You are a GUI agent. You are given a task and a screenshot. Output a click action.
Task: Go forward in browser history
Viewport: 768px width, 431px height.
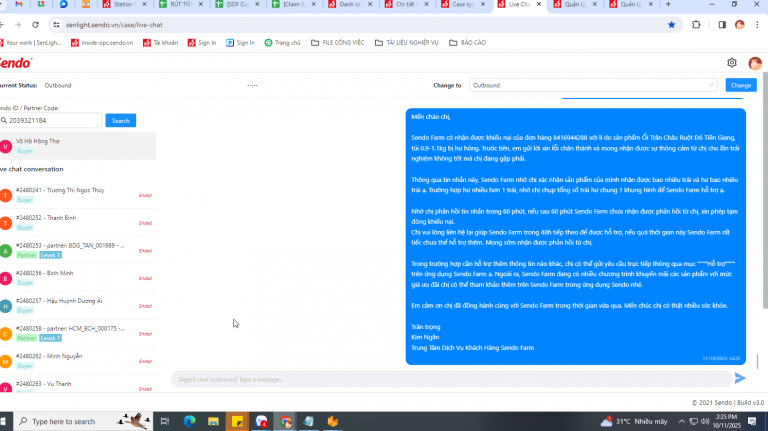[x=18, y=24]
